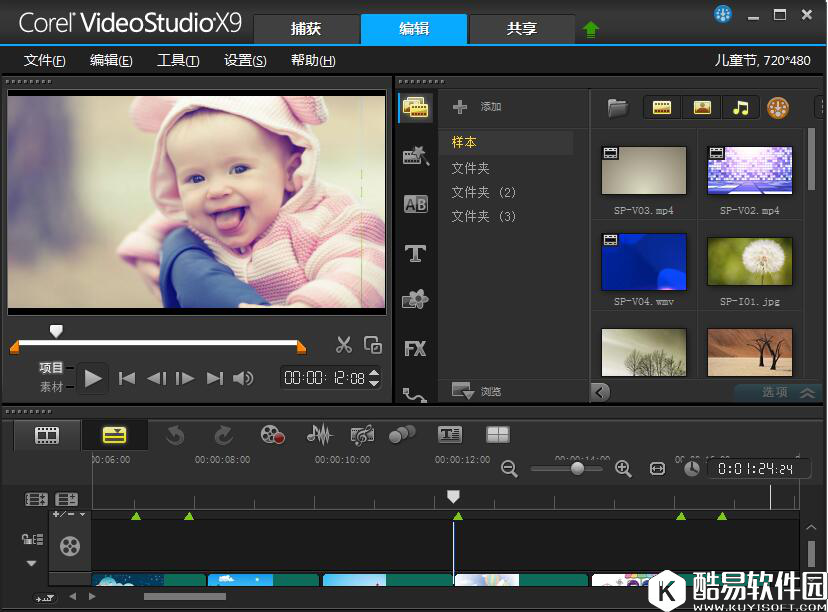
Task: Toggle audio file display in library
Action: (740, 108)
